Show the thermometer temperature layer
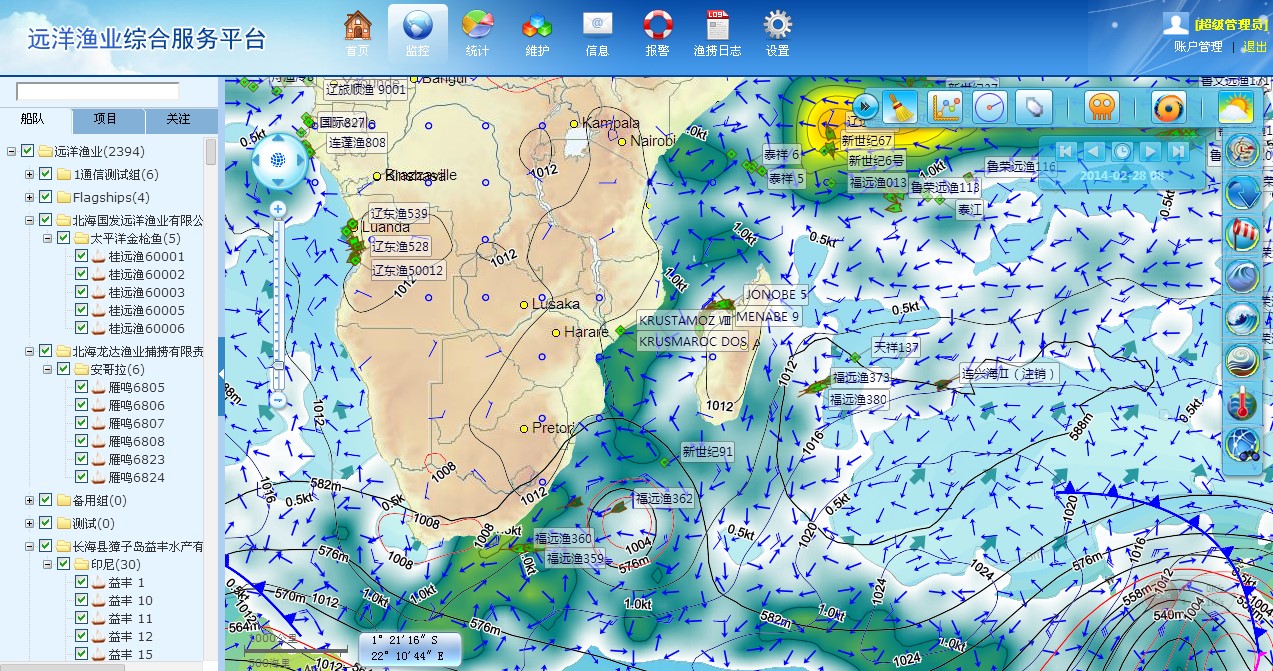 (1243, 402)
